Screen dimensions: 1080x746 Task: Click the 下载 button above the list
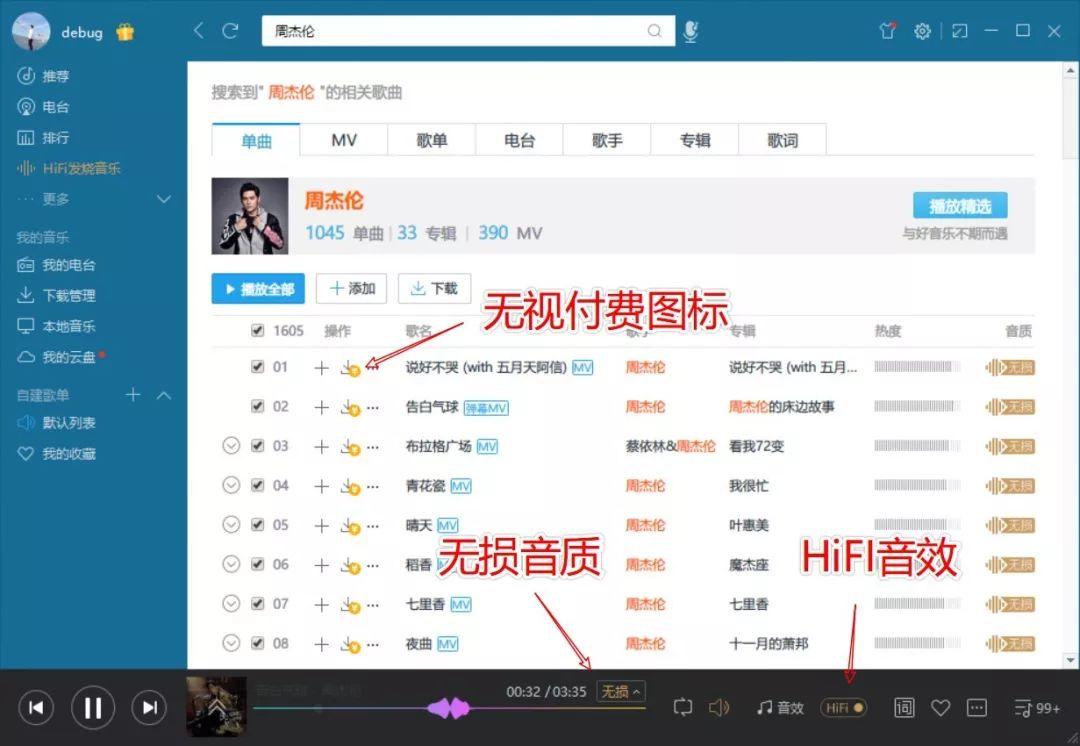point(434,289)
